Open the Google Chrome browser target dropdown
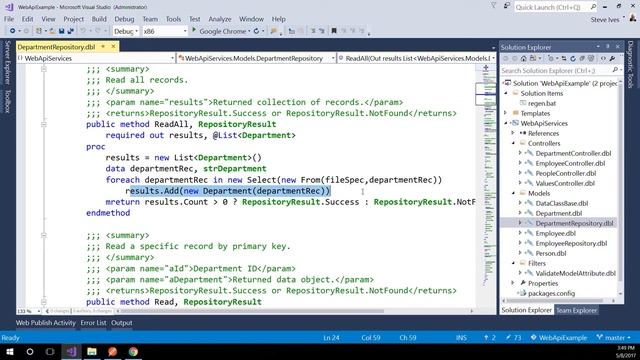The image size is (640, 360). 249,31
